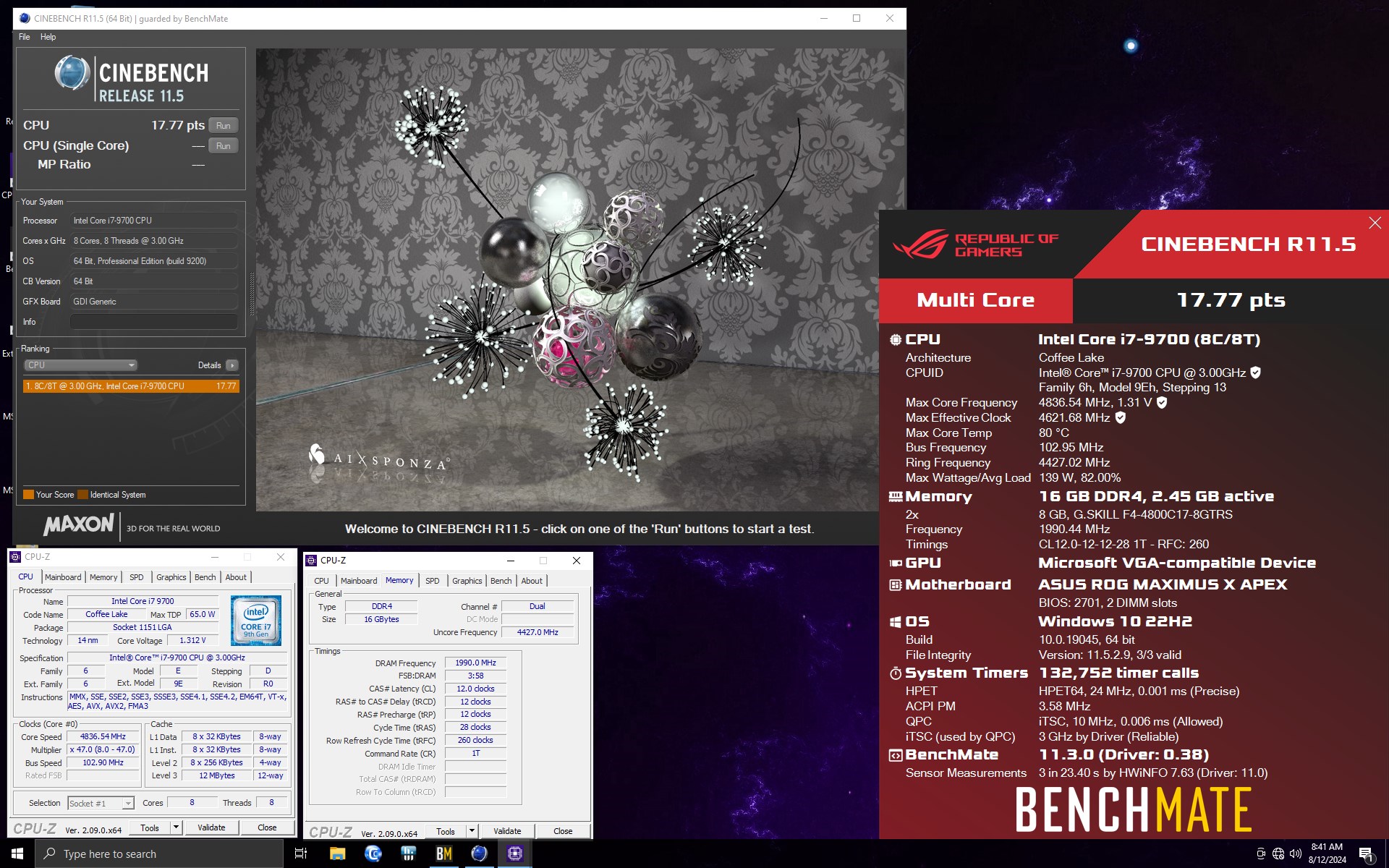
Task: Open Task View on the taskbar
Action: point(301,854)
